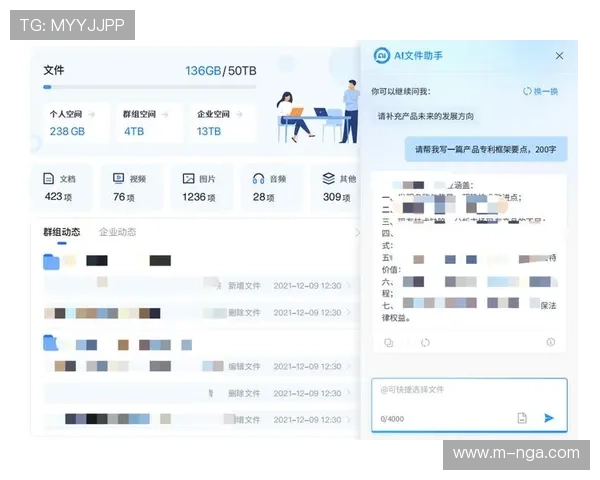Image resolution: width=600 pixels, height=480 pixels.
Task: Open 群组空间 4TB card
Action: tap(150, 123)
